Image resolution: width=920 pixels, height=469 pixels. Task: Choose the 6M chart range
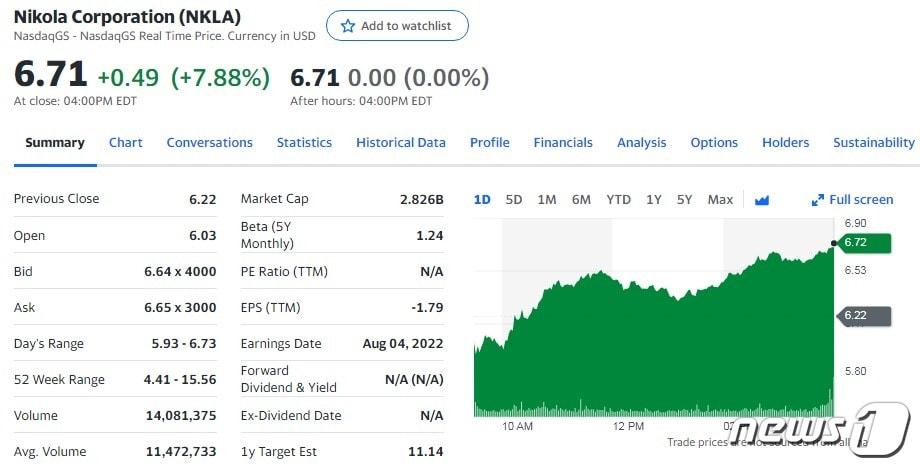click(x=581, y=200)
